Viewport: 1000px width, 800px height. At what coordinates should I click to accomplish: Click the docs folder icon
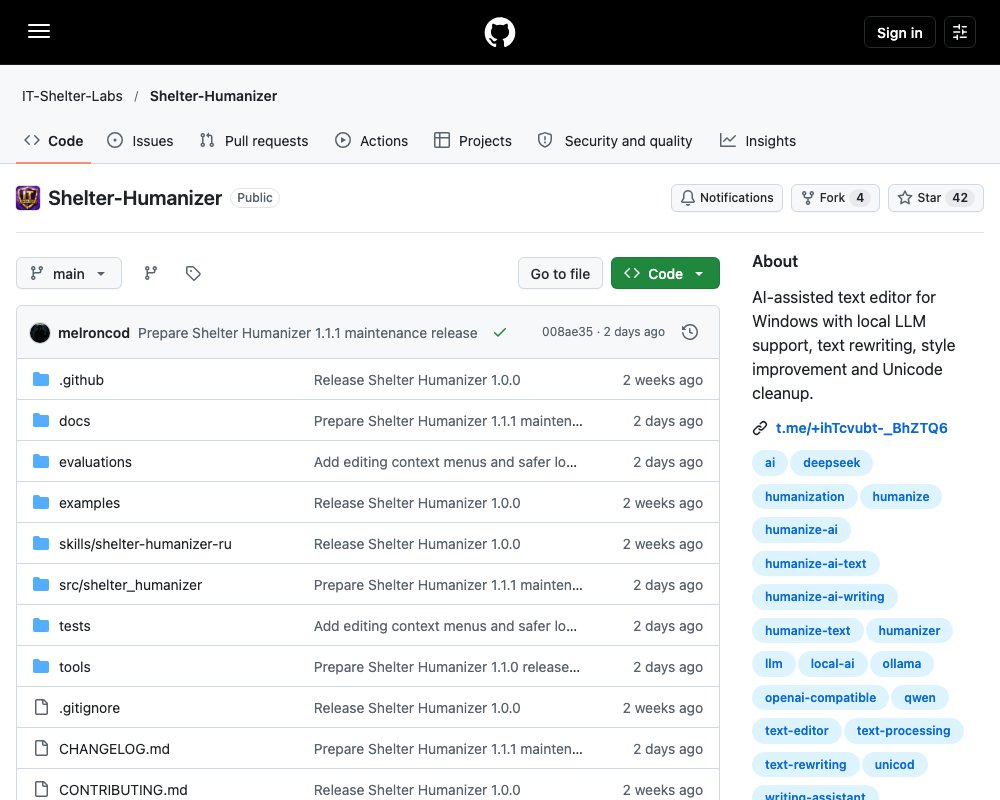tap(41, 420)
